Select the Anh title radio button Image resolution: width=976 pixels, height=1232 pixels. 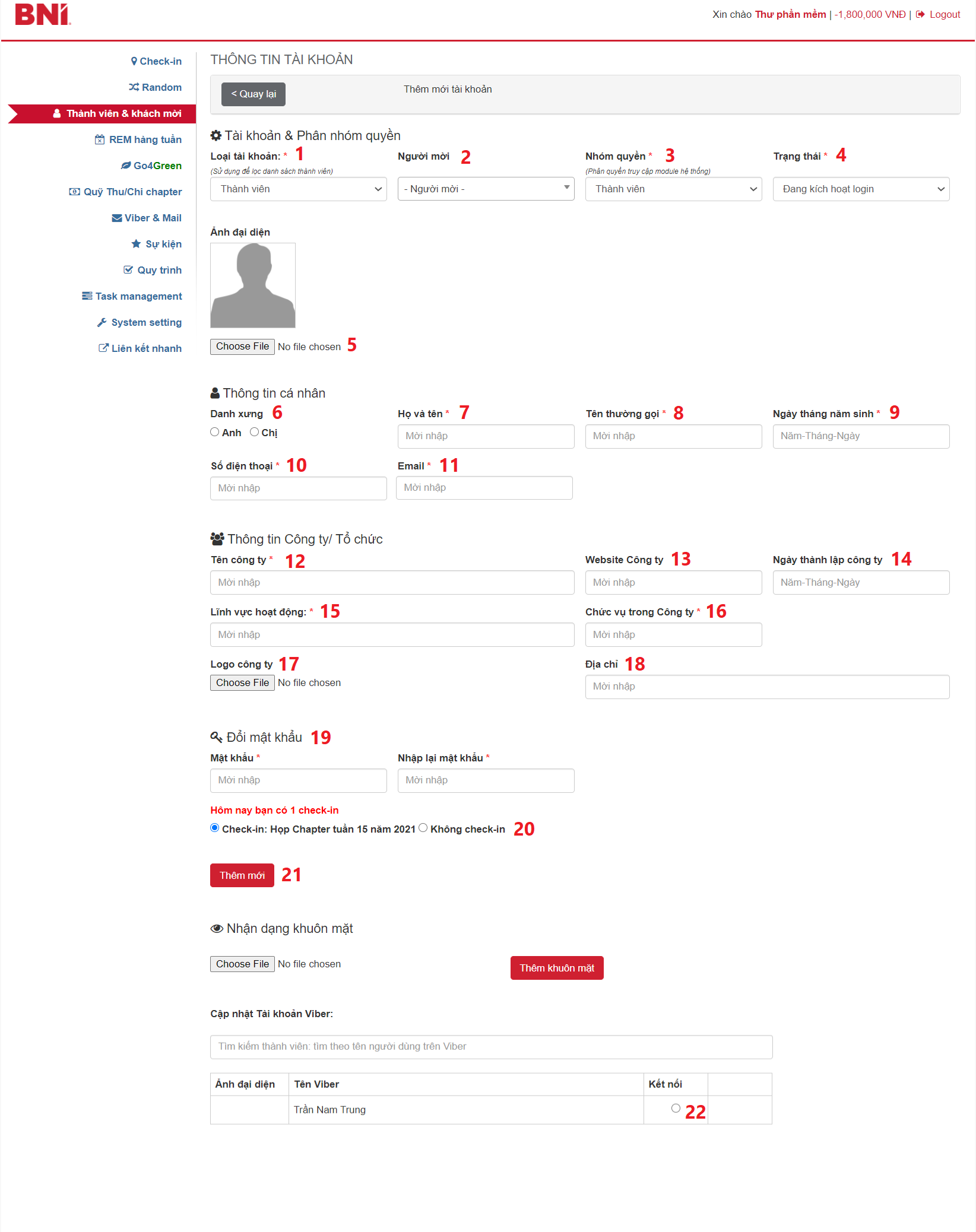(215, 432)
